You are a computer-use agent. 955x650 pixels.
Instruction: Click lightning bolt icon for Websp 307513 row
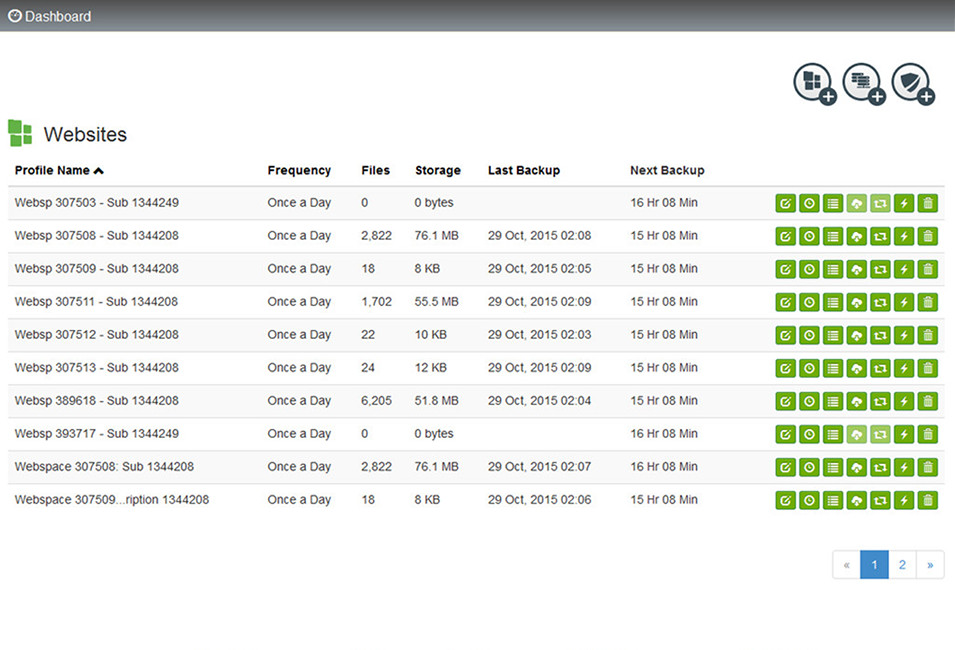click(904, 369)
